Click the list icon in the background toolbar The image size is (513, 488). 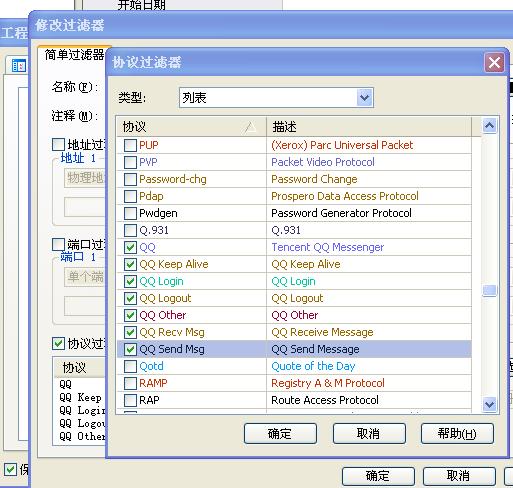19,66
